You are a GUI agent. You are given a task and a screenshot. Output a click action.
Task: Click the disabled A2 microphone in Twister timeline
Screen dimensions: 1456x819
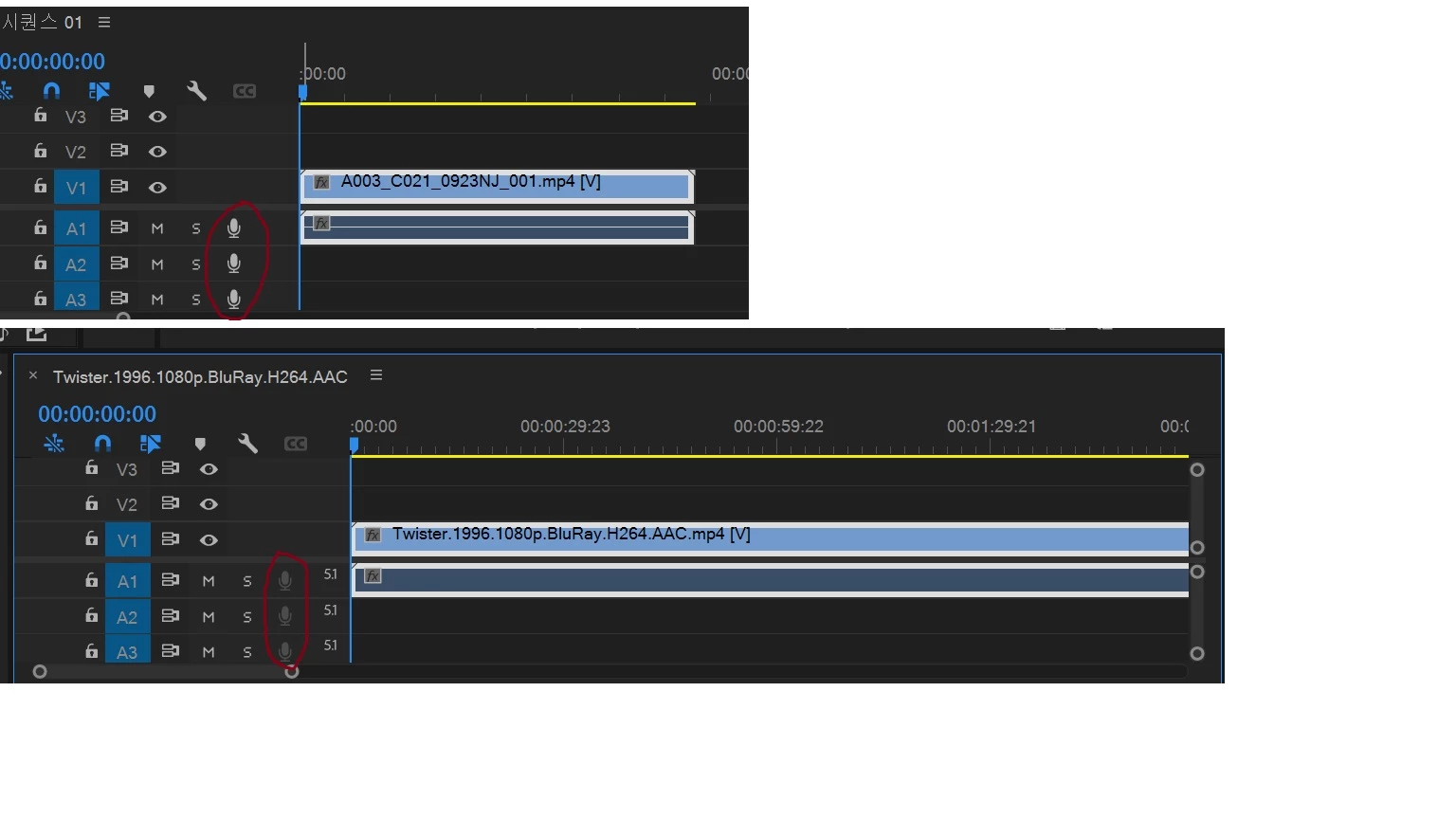pos(285,616)
